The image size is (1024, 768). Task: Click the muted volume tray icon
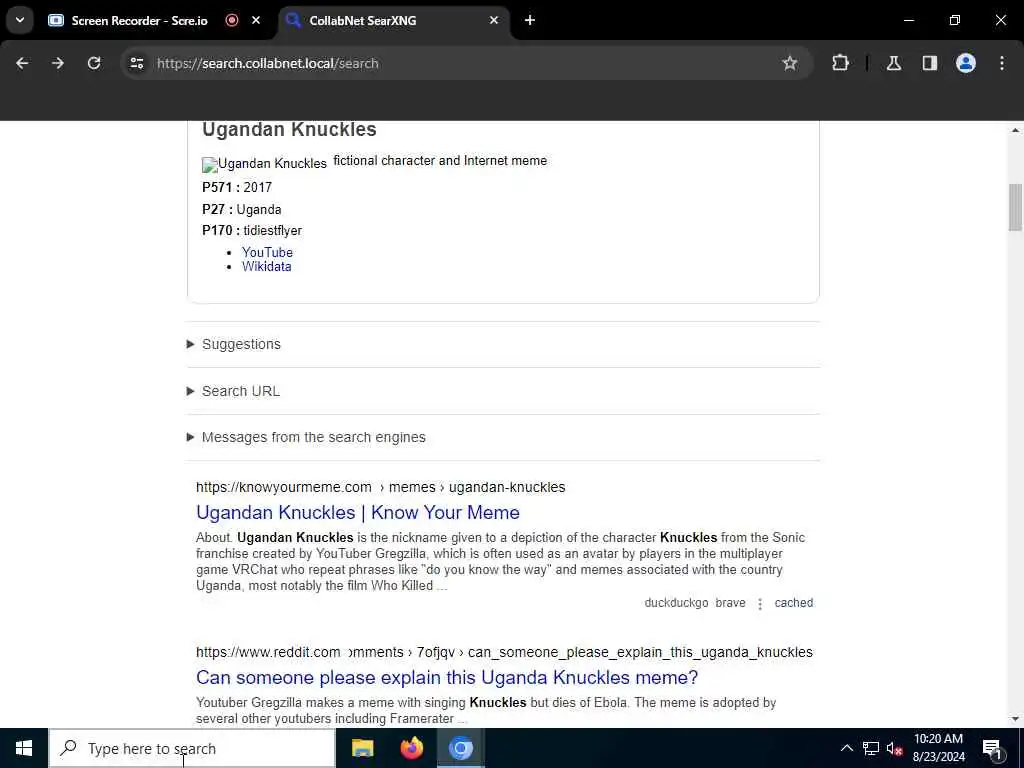click(894, 748)
